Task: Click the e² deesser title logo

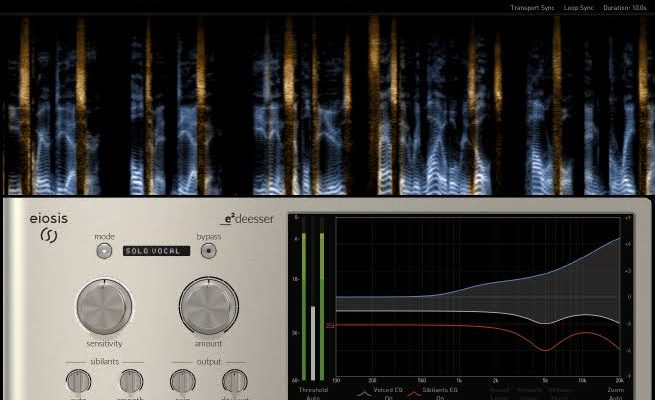Action: (x=246, y=220)
